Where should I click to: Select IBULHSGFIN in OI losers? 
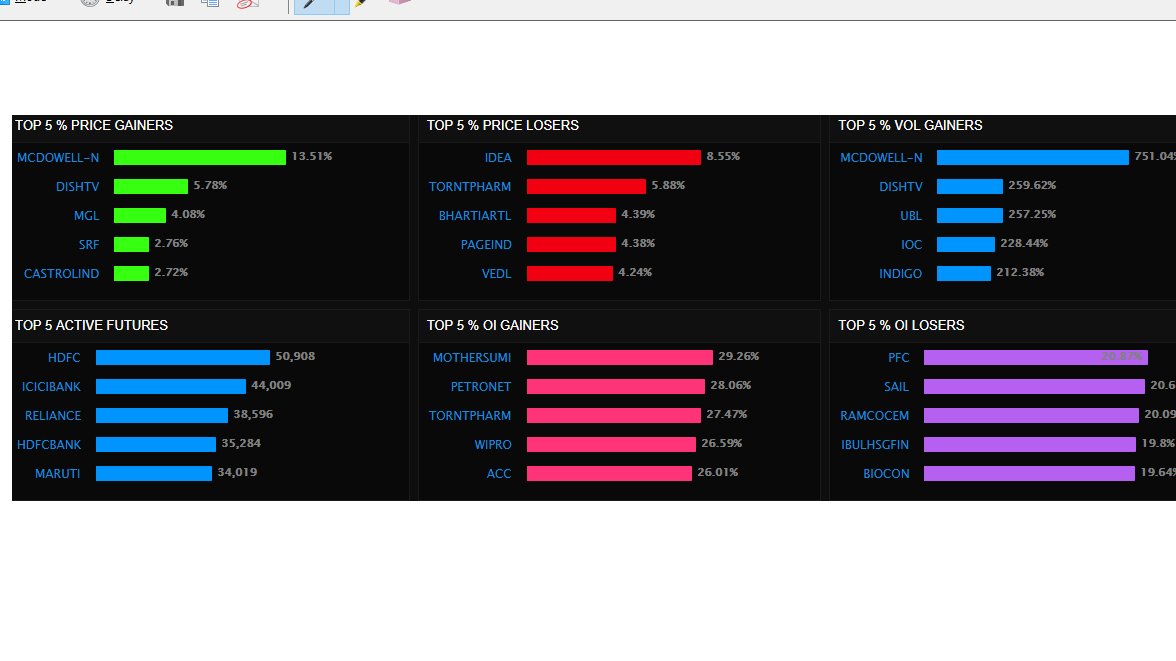pyautogui.click(x=874, y=445)
